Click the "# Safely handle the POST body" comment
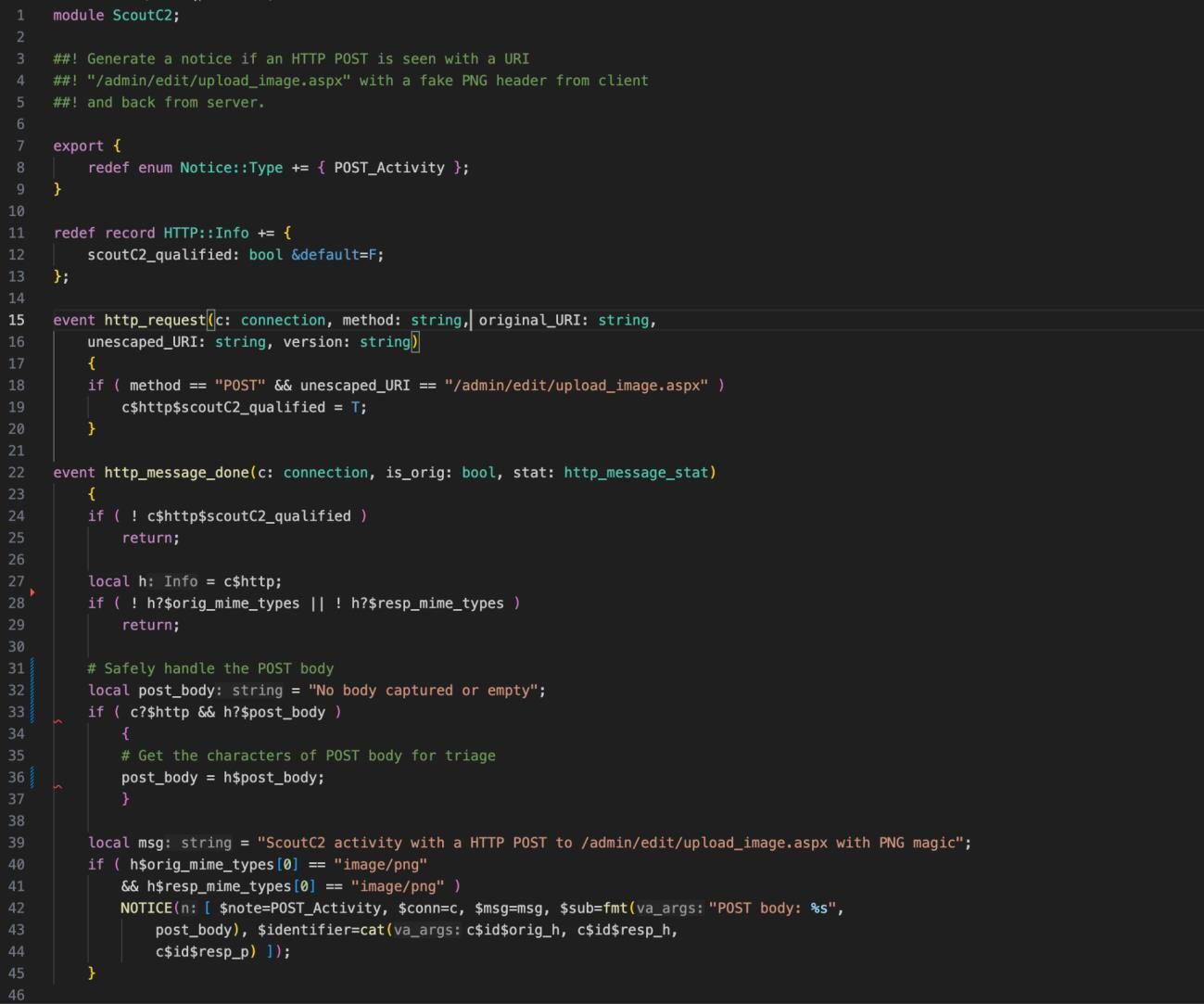Image resolution: width=1204 pixels, height=1004 pixels. [x=210, y=668]
